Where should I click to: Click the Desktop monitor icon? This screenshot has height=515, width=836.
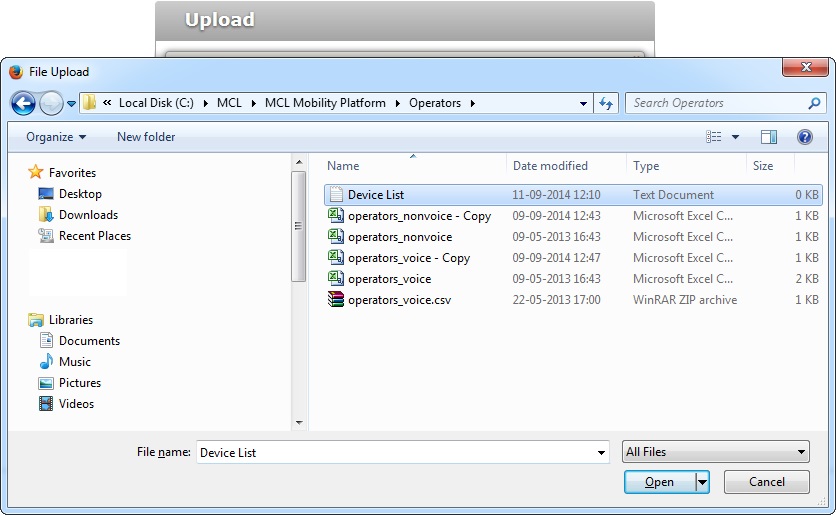click(x=46, y=194)
